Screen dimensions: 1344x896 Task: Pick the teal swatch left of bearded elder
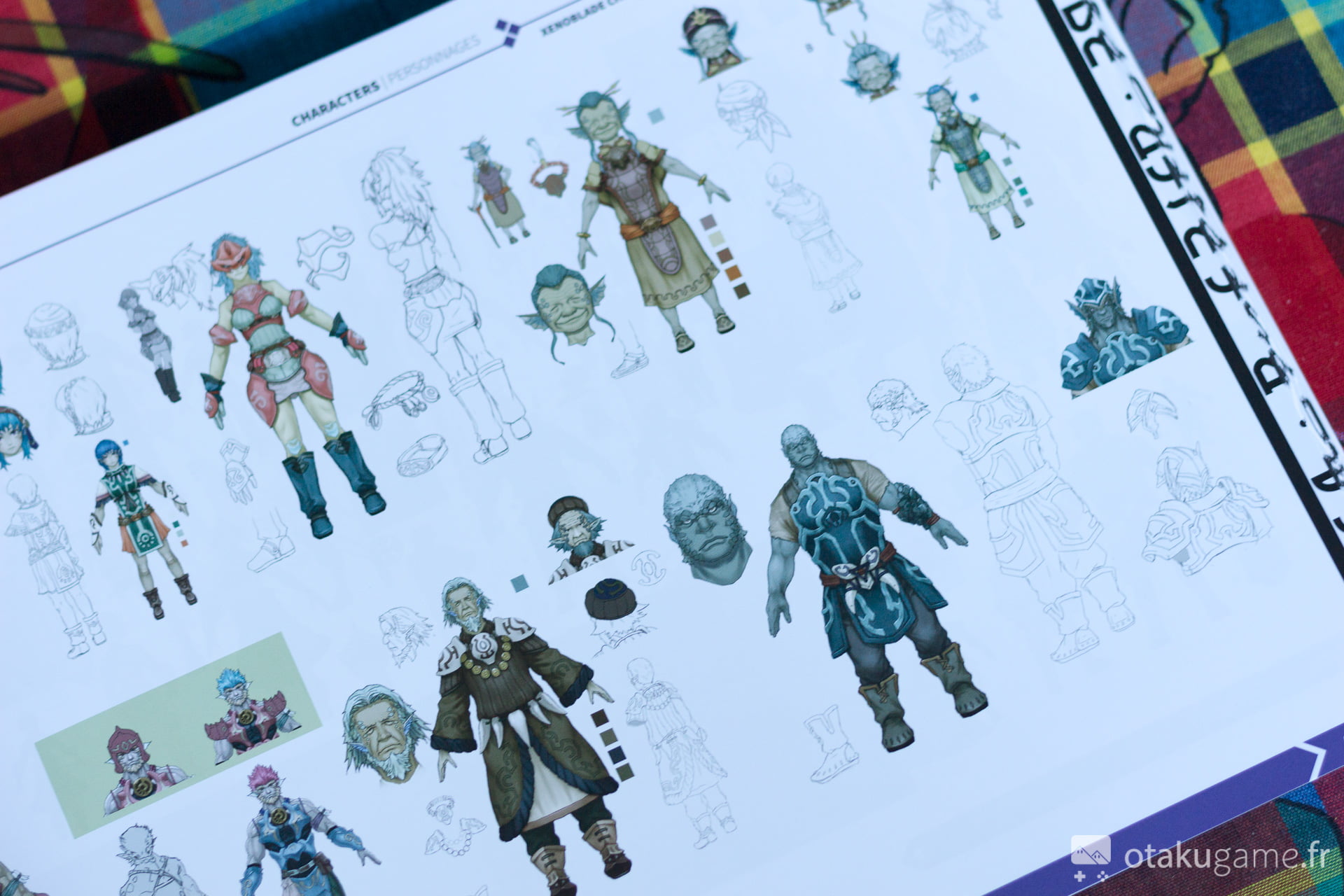(519, 583)
